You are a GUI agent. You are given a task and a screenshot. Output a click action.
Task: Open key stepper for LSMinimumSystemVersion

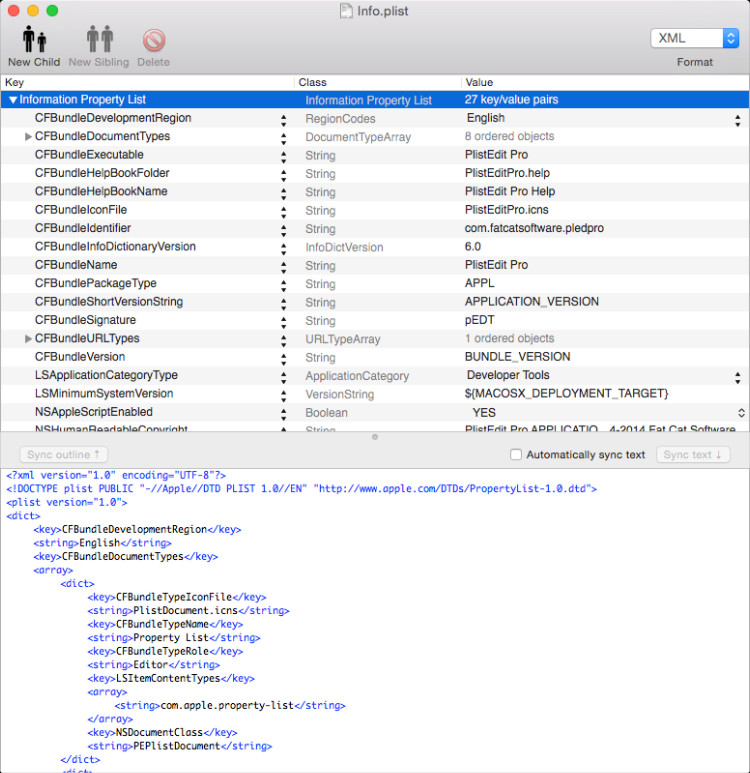(284, 396)
